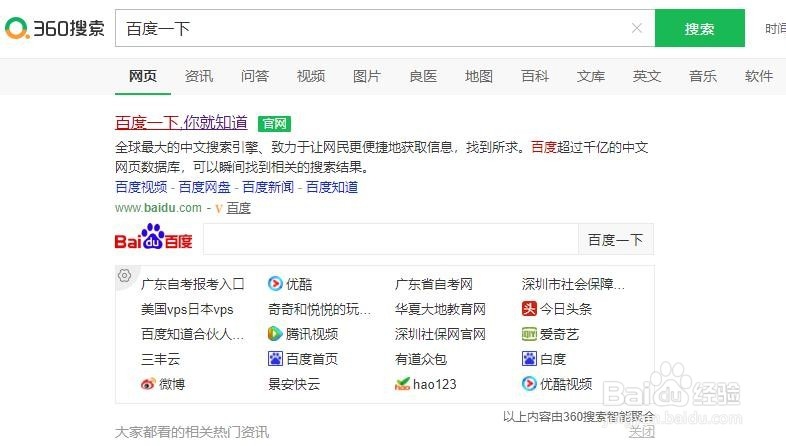This screenshot has width=786, height=446.
Task: Open 奇奇和悦悦的玩... link
Action: [x=319, y=309]
